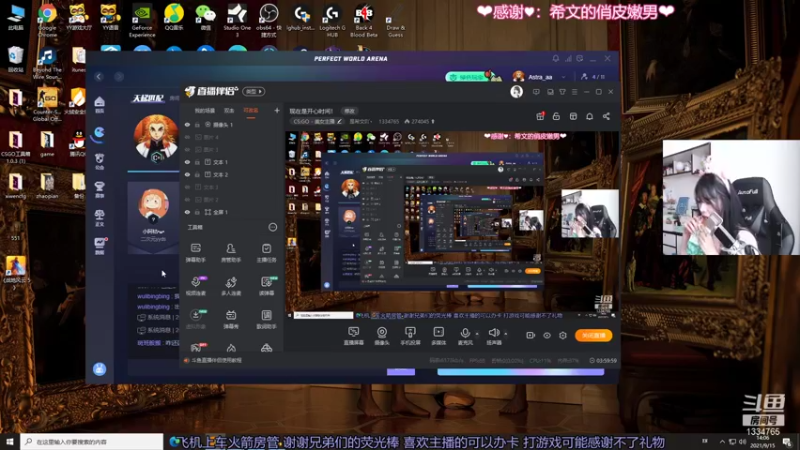
Task: Toggle visibility of 图片 2 layer
Action: (187, 199)
